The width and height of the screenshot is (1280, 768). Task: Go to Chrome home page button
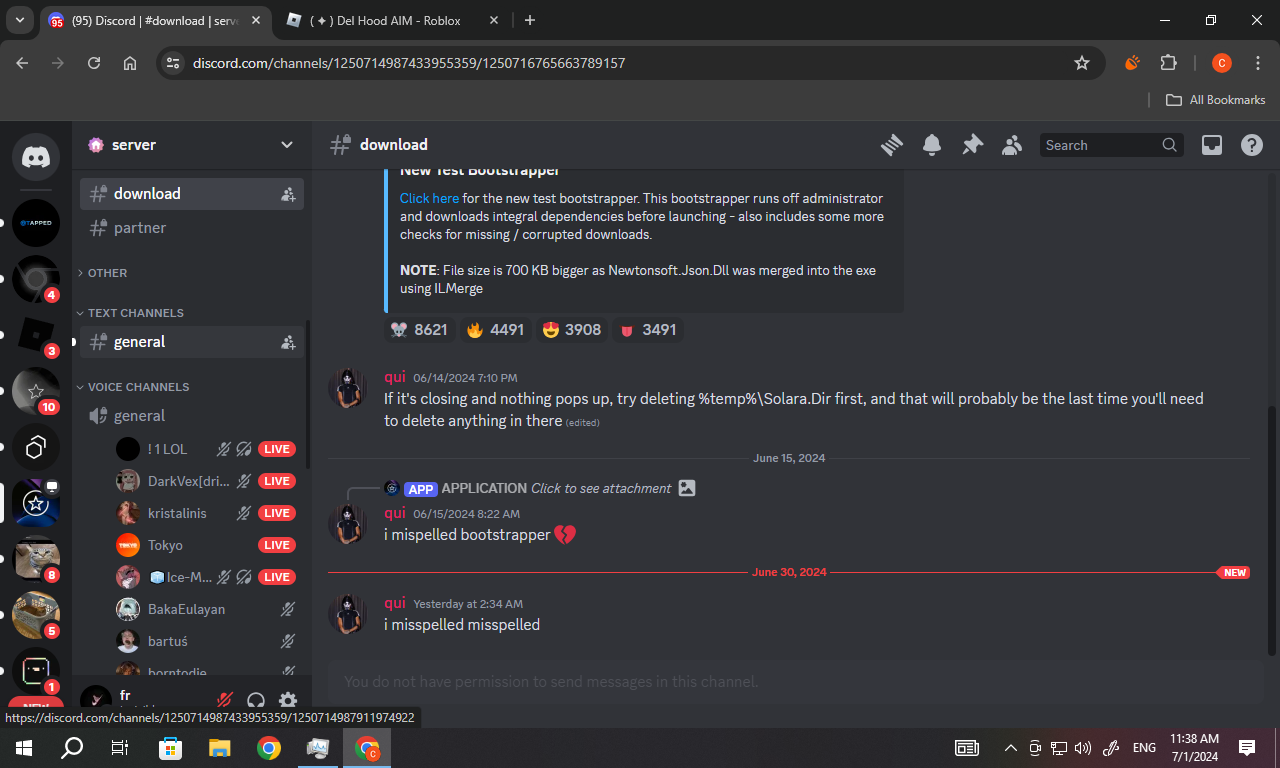pos(130,63)
